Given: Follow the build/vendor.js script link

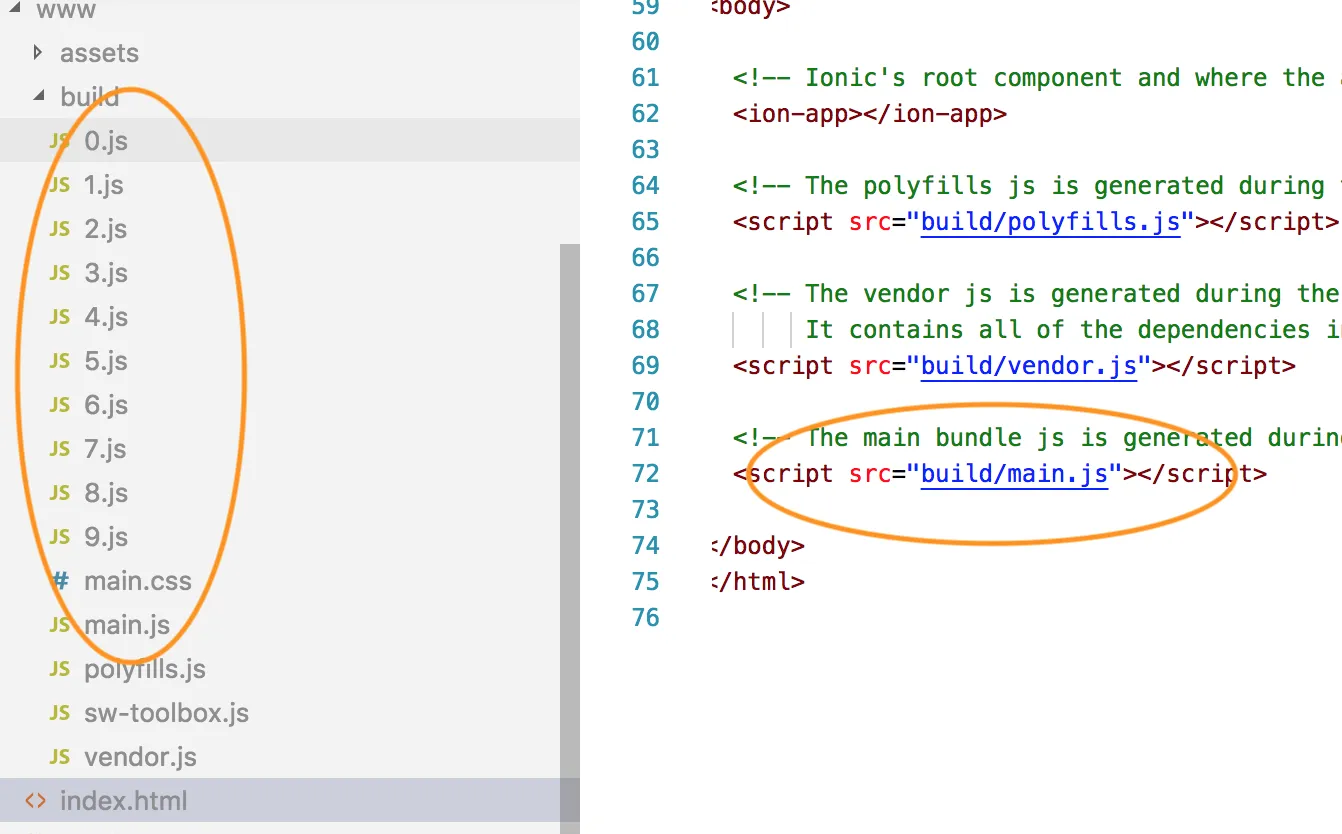Looking at the screenshot, I should point(1029,365).
